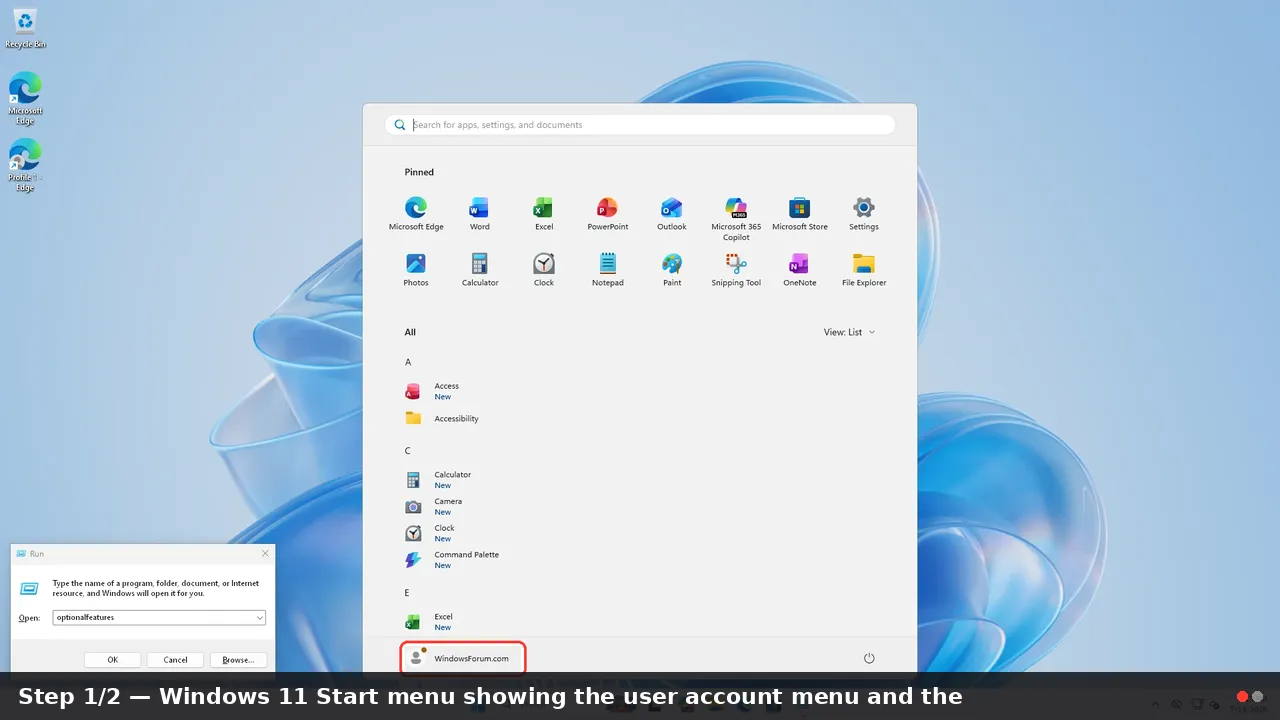Select the Microsoft Edge desktop shortcut
The width and height of the screenshot is (1280, 720).
click(x=25, y=98)
